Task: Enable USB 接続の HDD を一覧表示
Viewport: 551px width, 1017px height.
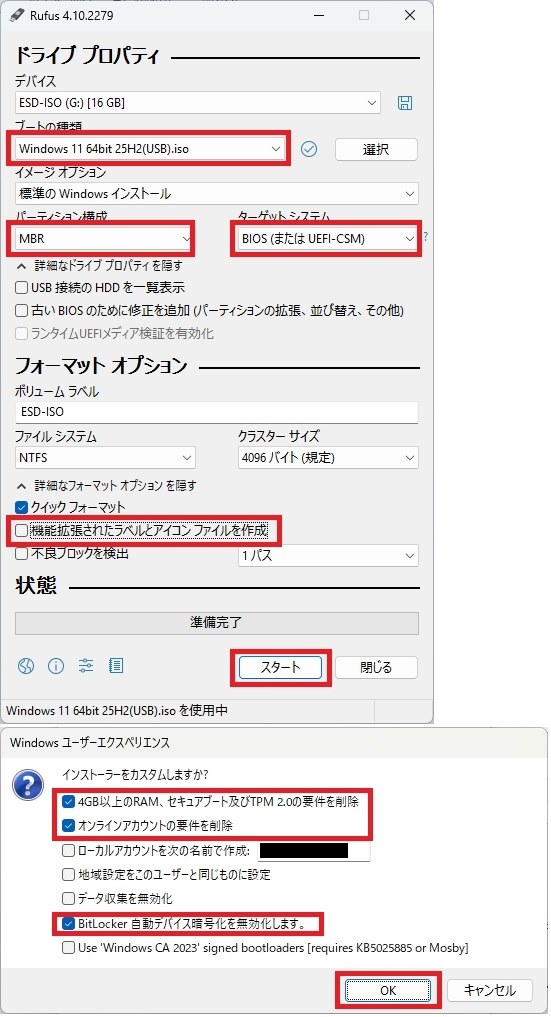Action: click(x=100, y=287)
